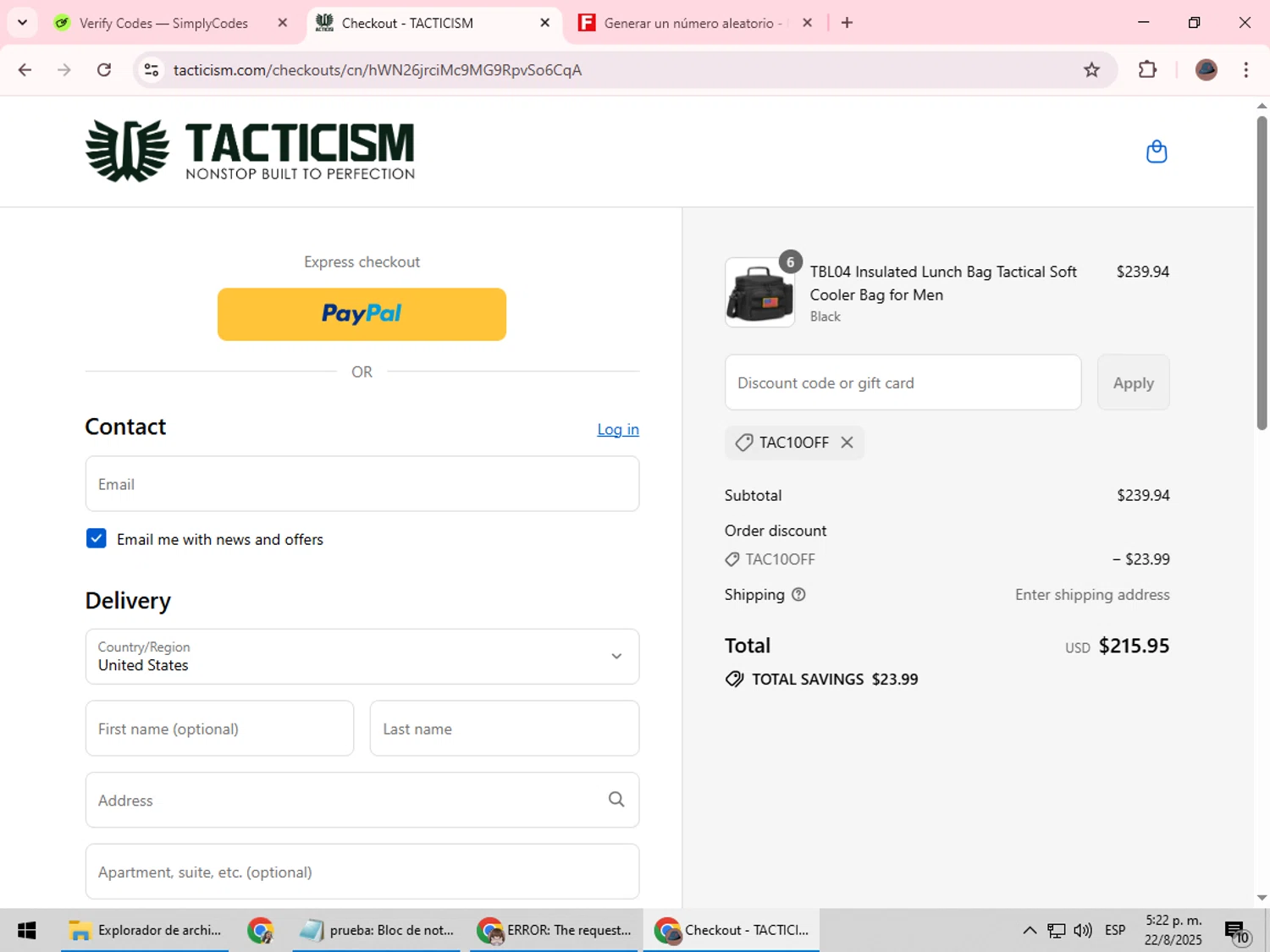This screenshot has width=1270, height=952.
Task: Go forward in browser history
Action: (64, 70)
